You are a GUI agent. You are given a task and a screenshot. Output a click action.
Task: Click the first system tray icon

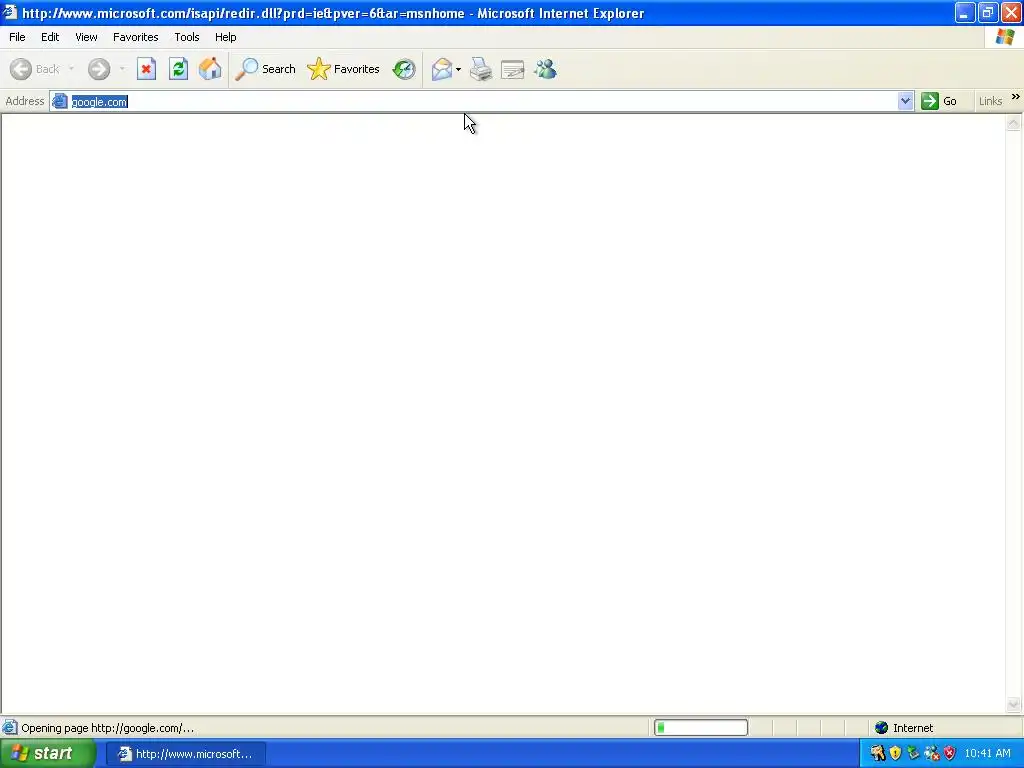877,754
